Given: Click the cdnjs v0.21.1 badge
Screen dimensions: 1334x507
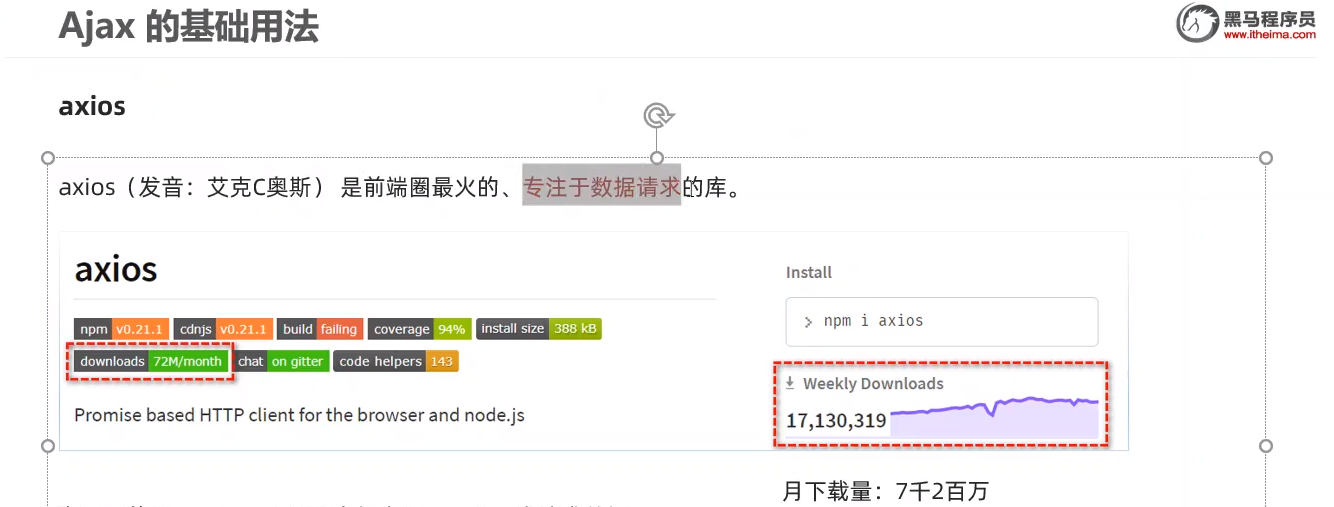Looking at the screenshot, I should pos(222,329).
